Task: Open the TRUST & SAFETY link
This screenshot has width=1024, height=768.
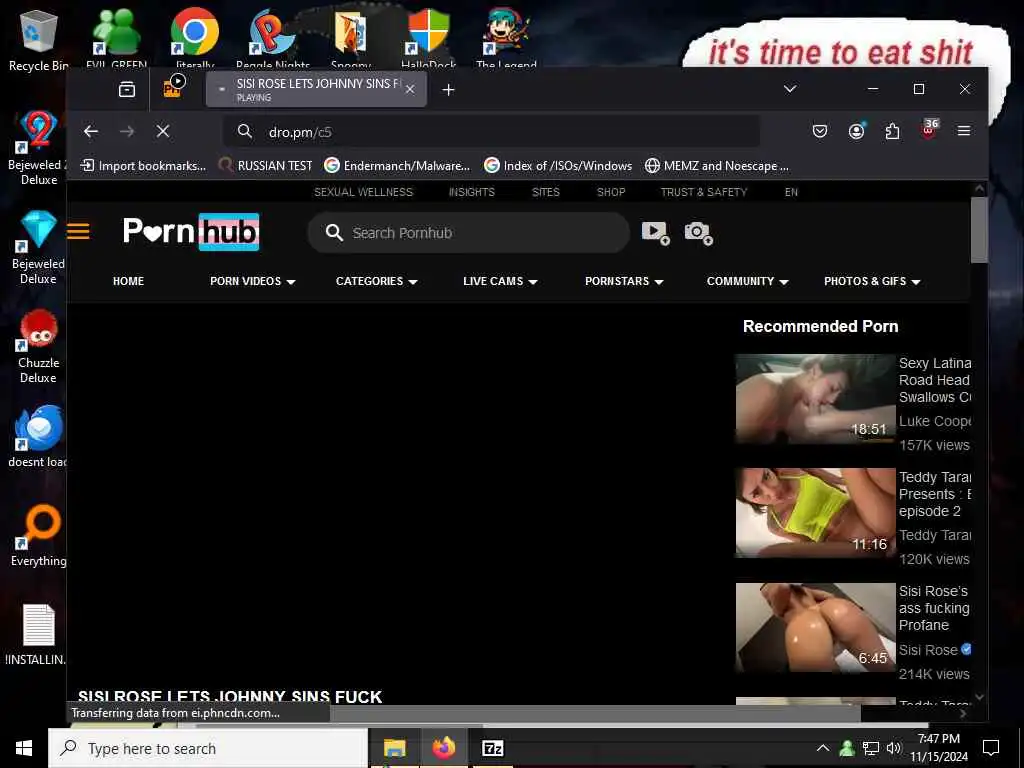Action: click(x=703, y=192)
